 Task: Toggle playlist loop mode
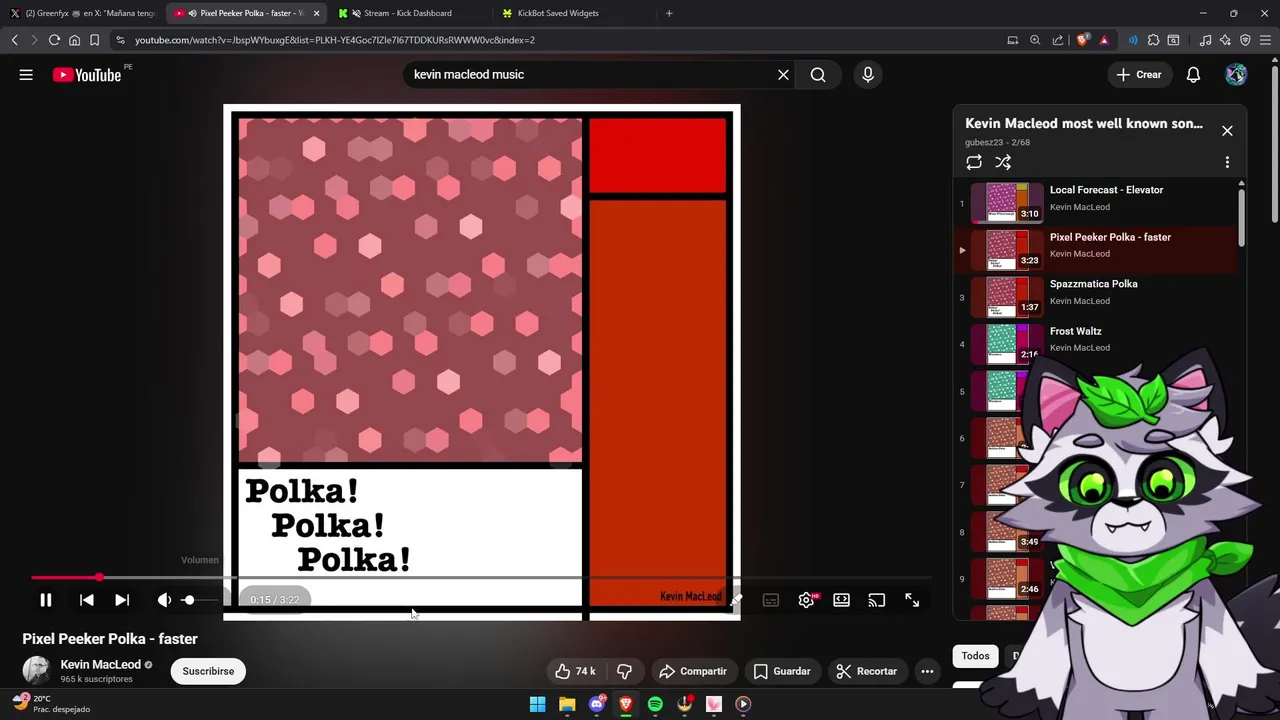[974, 162]
